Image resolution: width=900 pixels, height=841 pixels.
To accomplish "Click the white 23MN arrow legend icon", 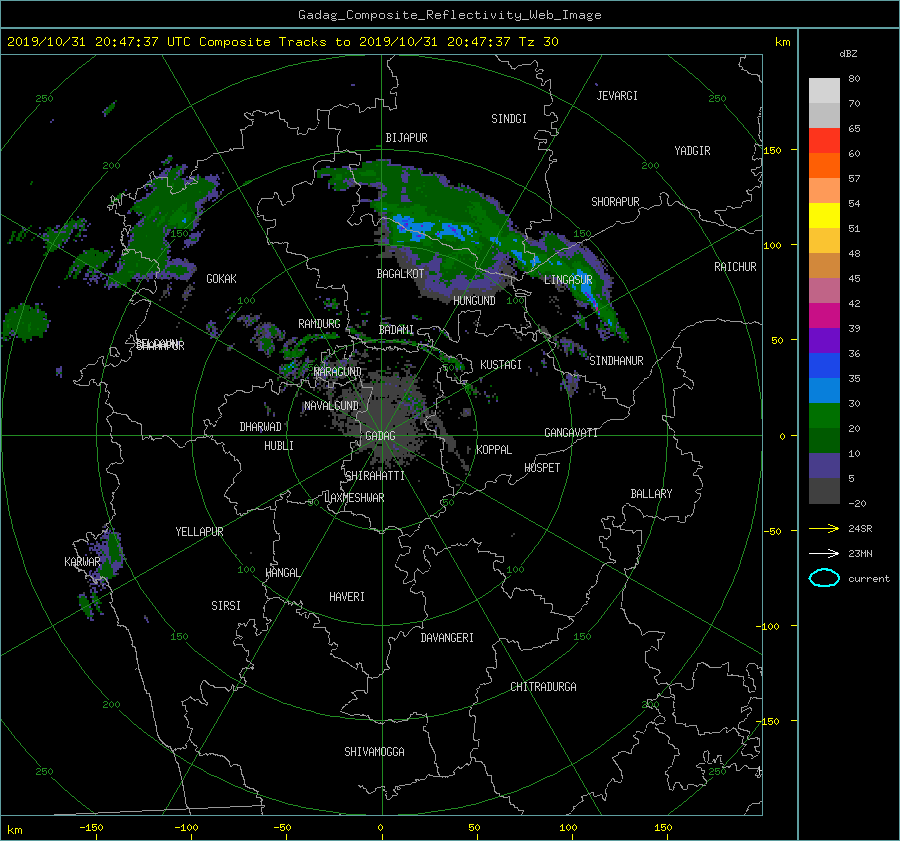I will pyautogui.click(x=824, y=553).
